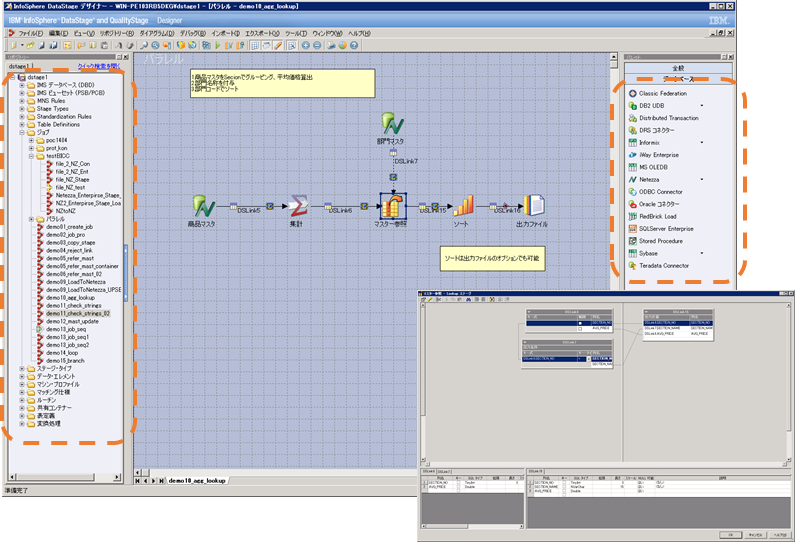Pick ODBC Connector from the palette
The width and height of the screenshot is (795, 542).
[x=661, y=192]
